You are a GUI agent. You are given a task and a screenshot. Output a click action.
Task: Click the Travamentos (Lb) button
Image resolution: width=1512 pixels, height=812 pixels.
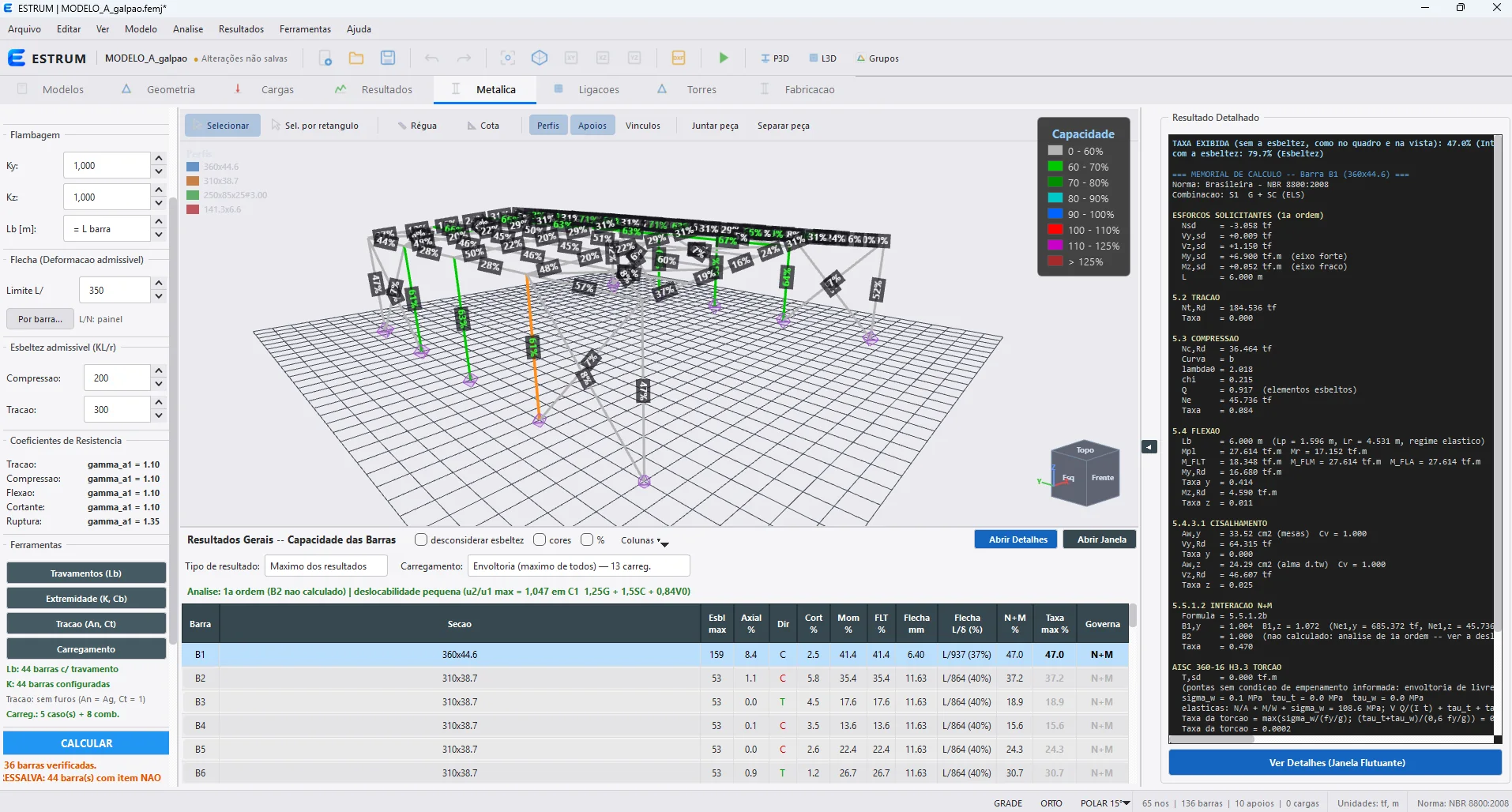86,573
